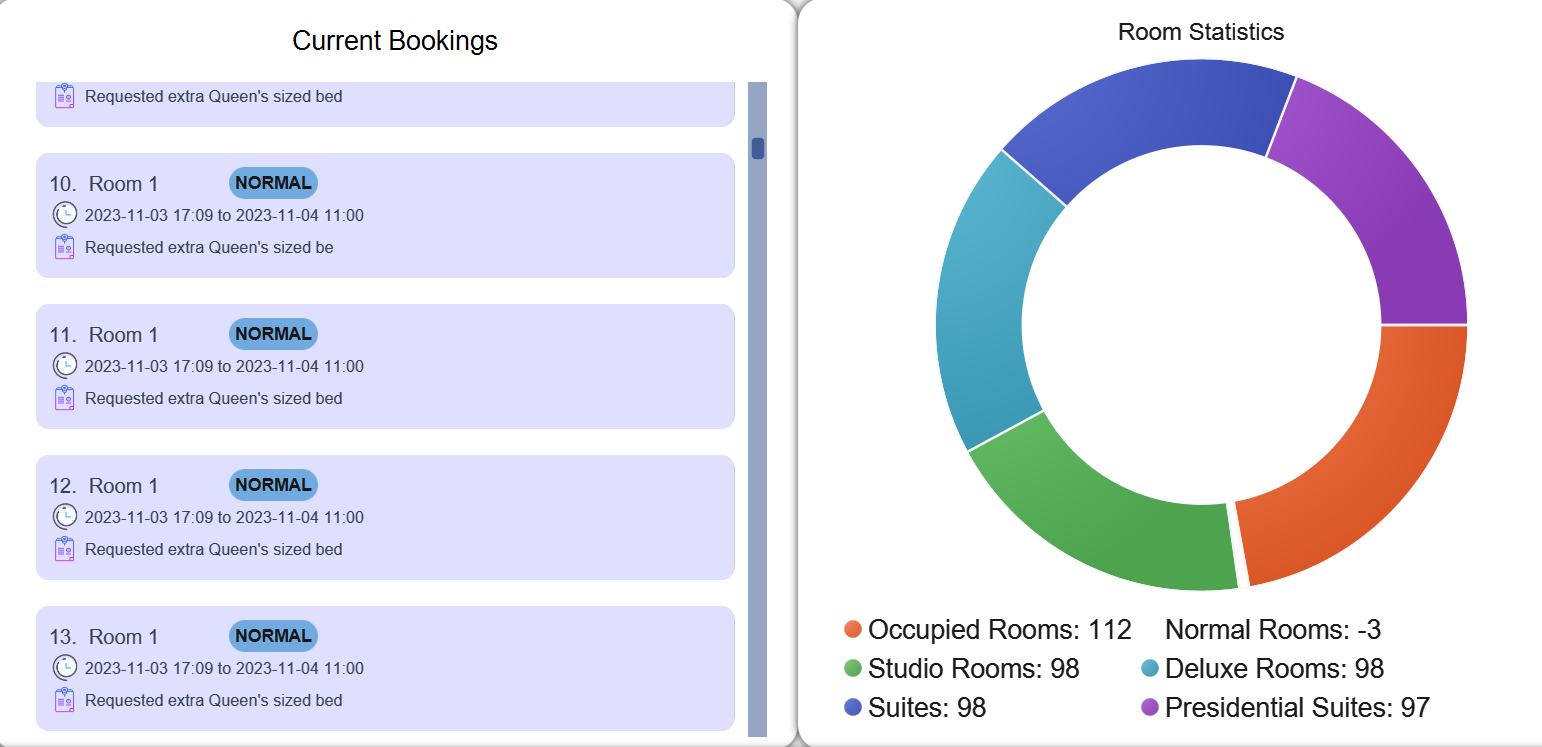Click the purple Presidential Suites legend dot
1542x747 pixels.
tap(1150, 707)
